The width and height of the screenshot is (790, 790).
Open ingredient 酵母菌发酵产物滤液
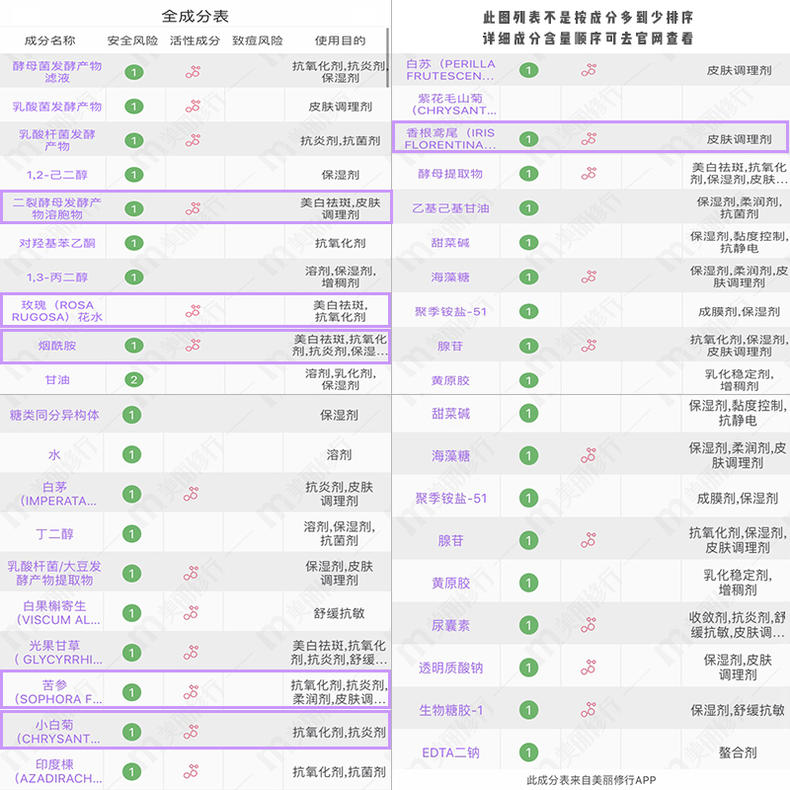[57, 72]
